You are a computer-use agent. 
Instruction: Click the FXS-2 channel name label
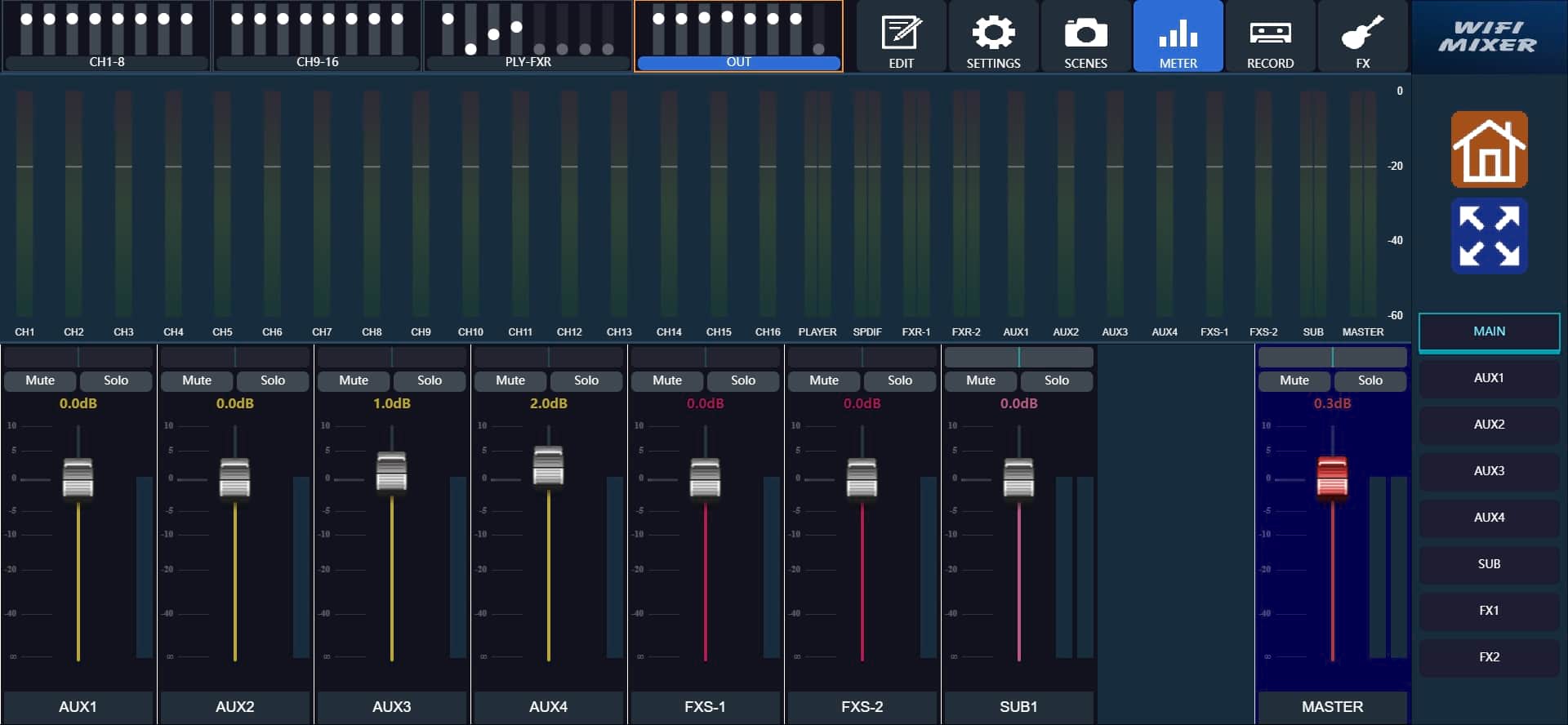coord(862,707)
